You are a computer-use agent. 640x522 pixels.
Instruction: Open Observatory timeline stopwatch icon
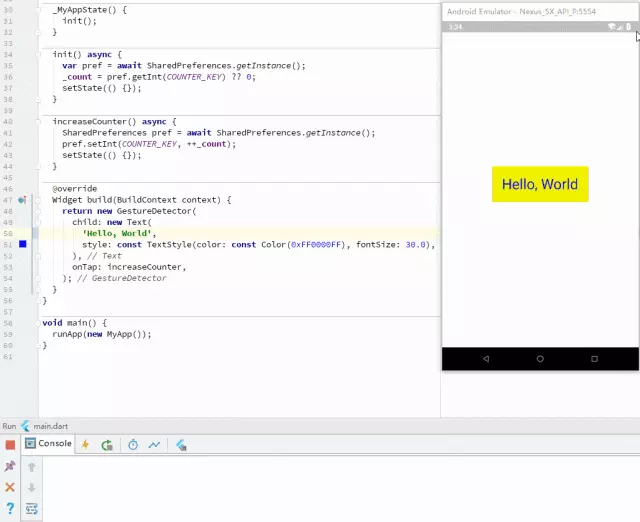pos(133,444)
